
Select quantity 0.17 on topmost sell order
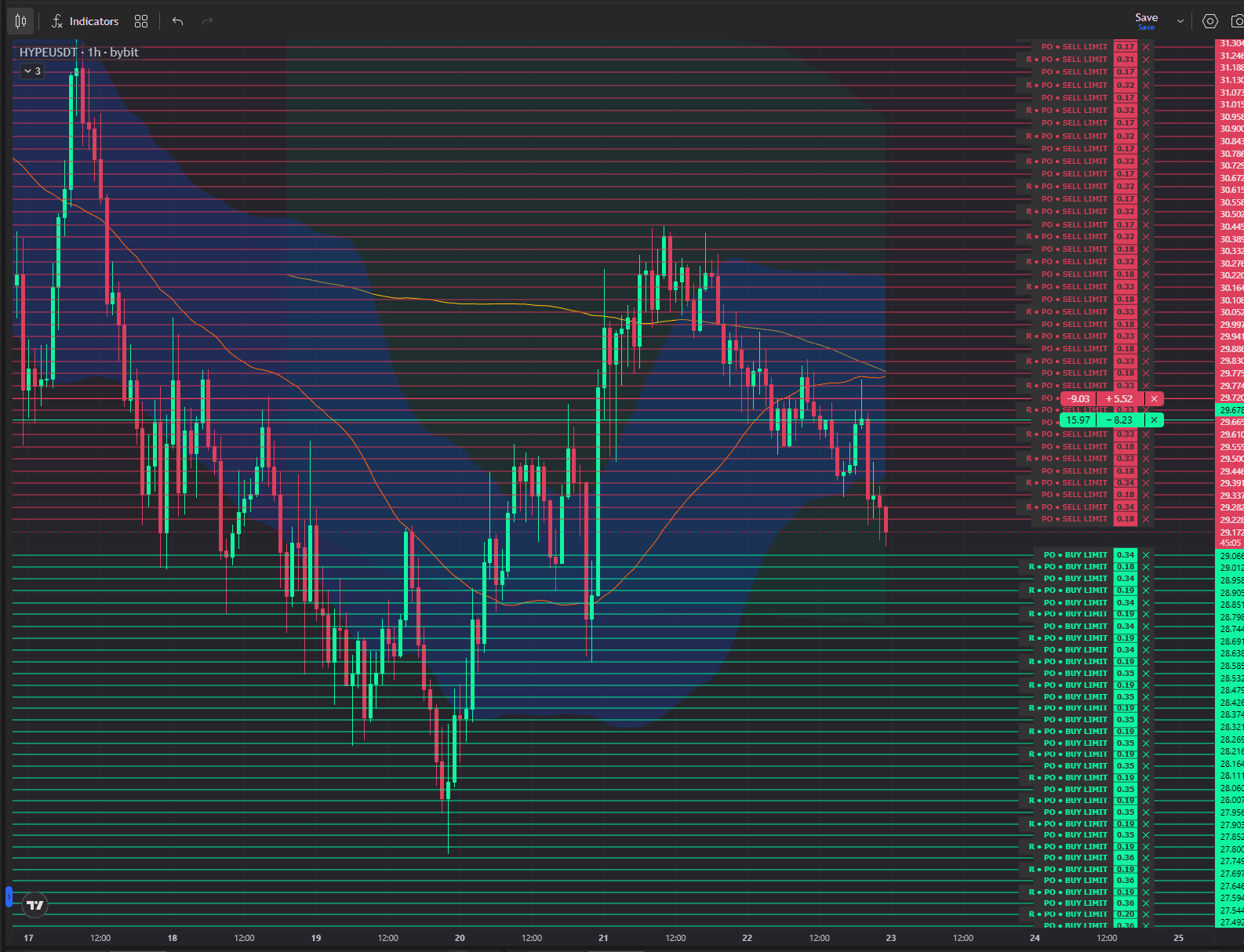1126,47
